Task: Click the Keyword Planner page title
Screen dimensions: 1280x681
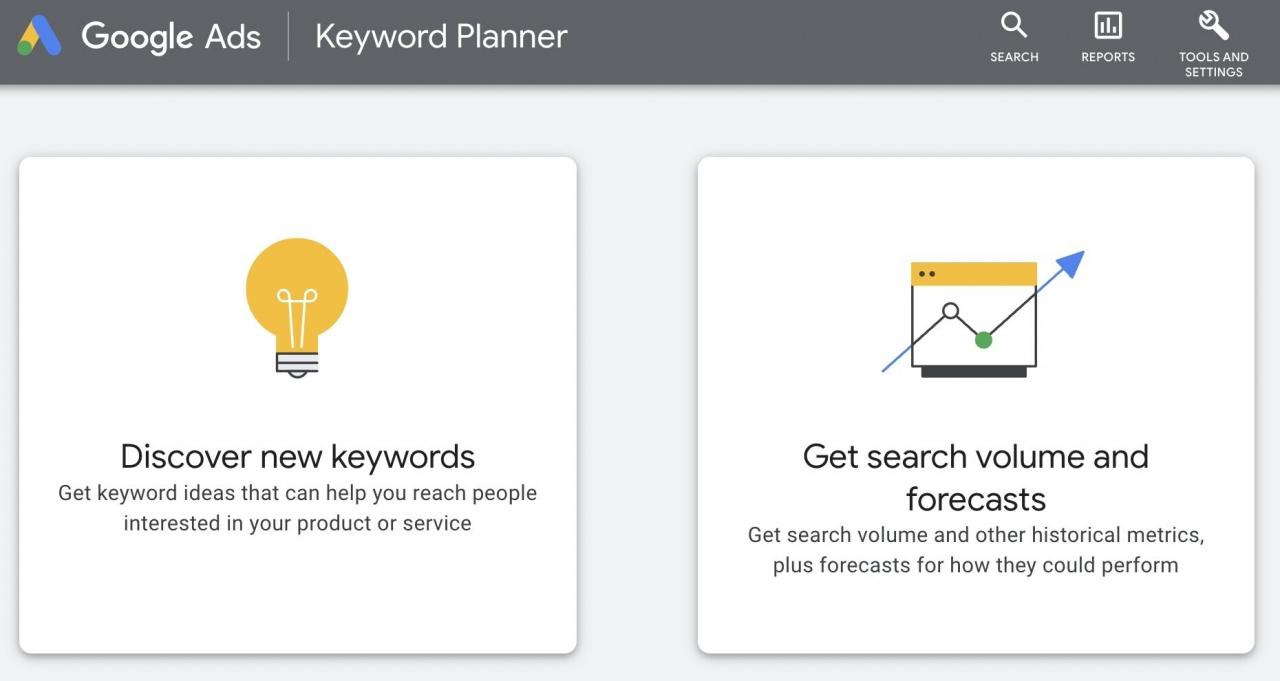Action: (441, 37)
